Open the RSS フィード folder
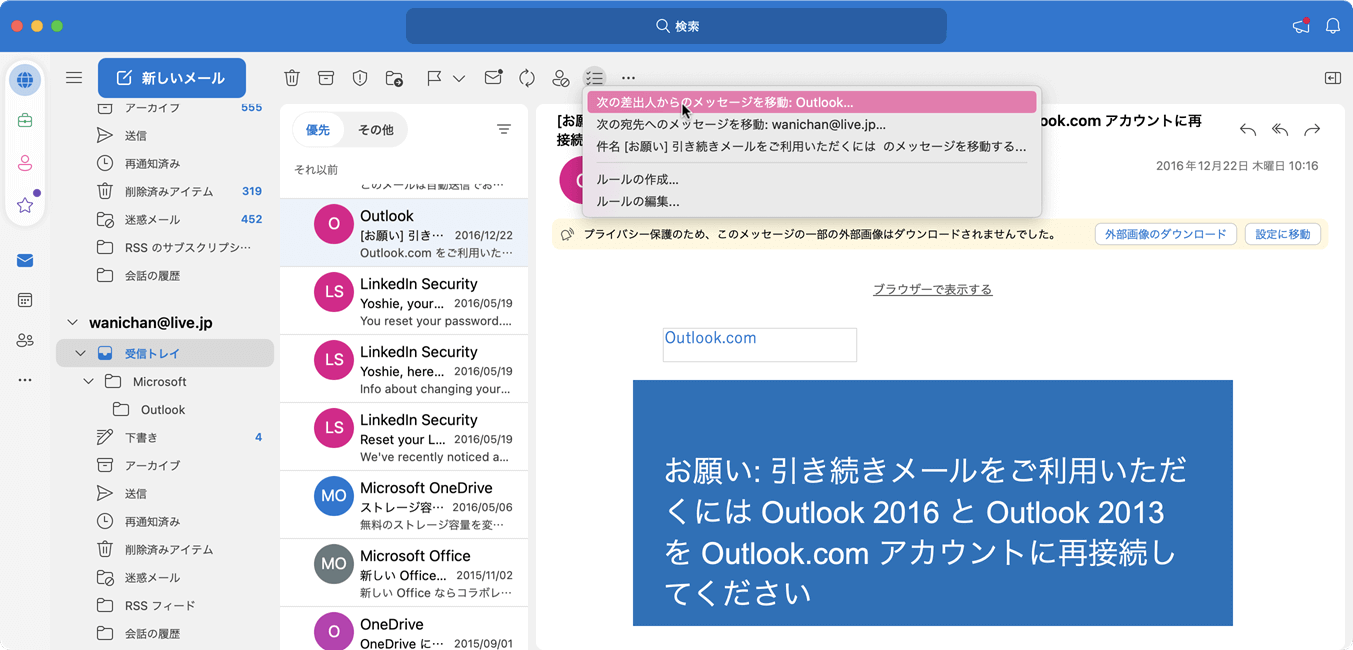Screen dimensions: 1353x650 [x=165, y=605]
